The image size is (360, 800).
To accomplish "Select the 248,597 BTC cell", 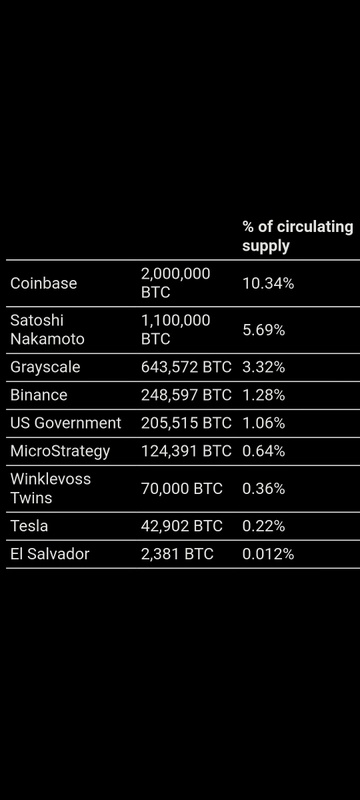I will pyautogui.click(x=186, y=395).
